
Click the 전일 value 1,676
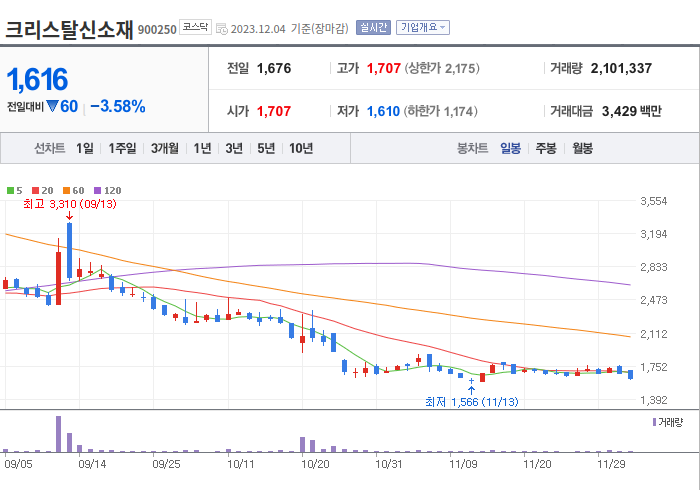[x=274, y=68]
